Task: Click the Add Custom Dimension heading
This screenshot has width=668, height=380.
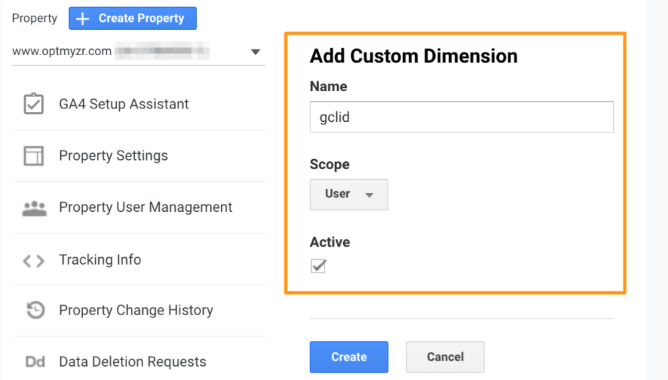Action: coord(413,56)
